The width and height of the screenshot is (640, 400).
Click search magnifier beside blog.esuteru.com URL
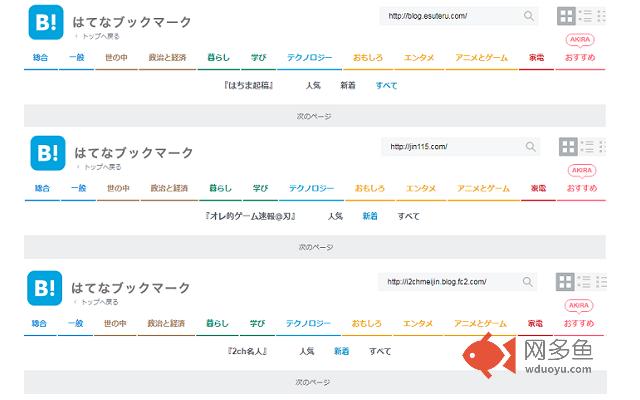(529, 16)
